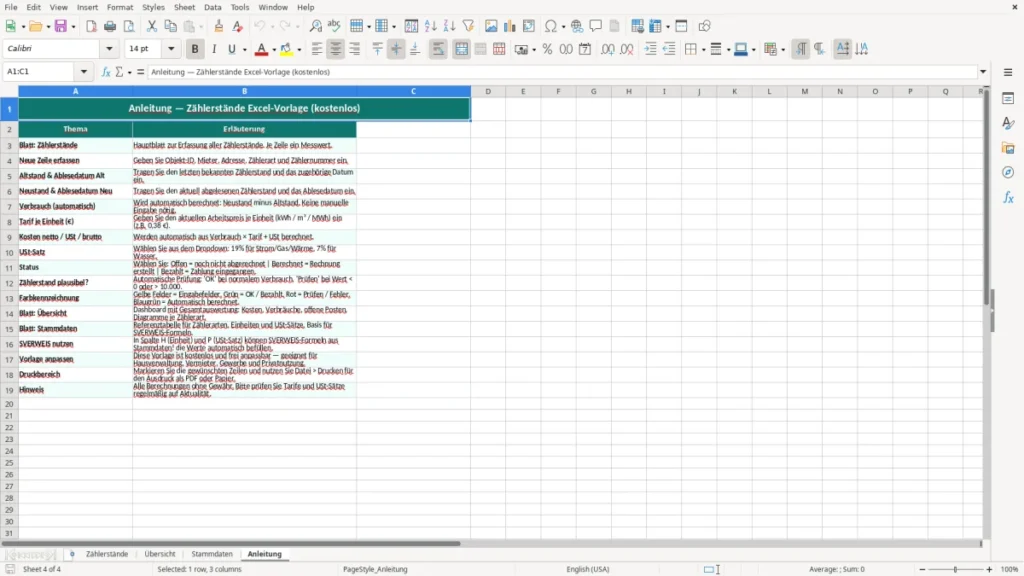
Task: Increase indent icon
Action: (650, 49)
